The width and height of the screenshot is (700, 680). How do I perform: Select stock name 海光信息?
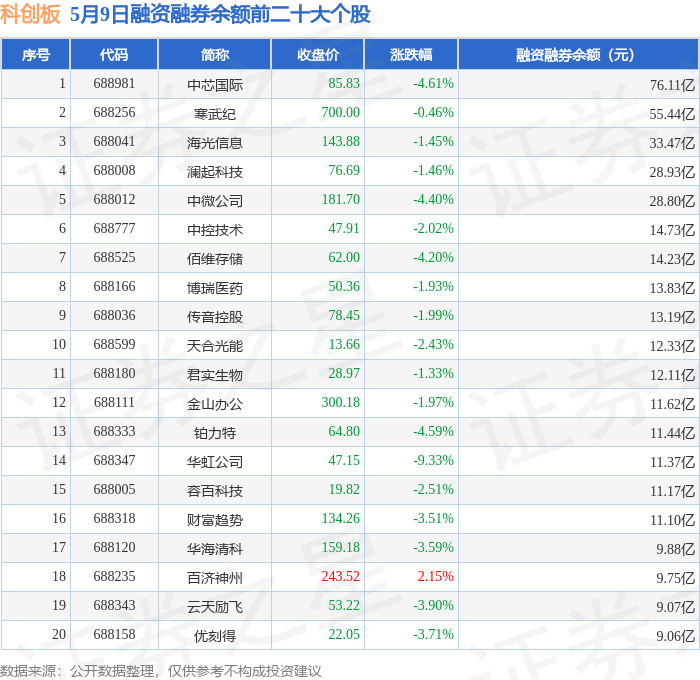coord(215,143)
